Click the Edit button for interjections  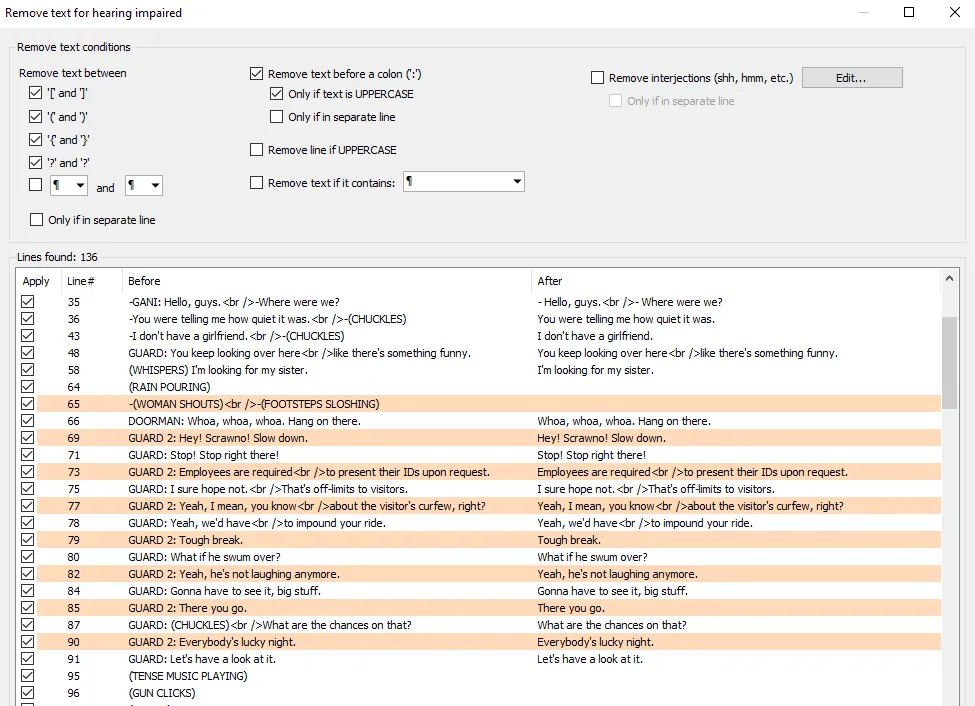851,77
